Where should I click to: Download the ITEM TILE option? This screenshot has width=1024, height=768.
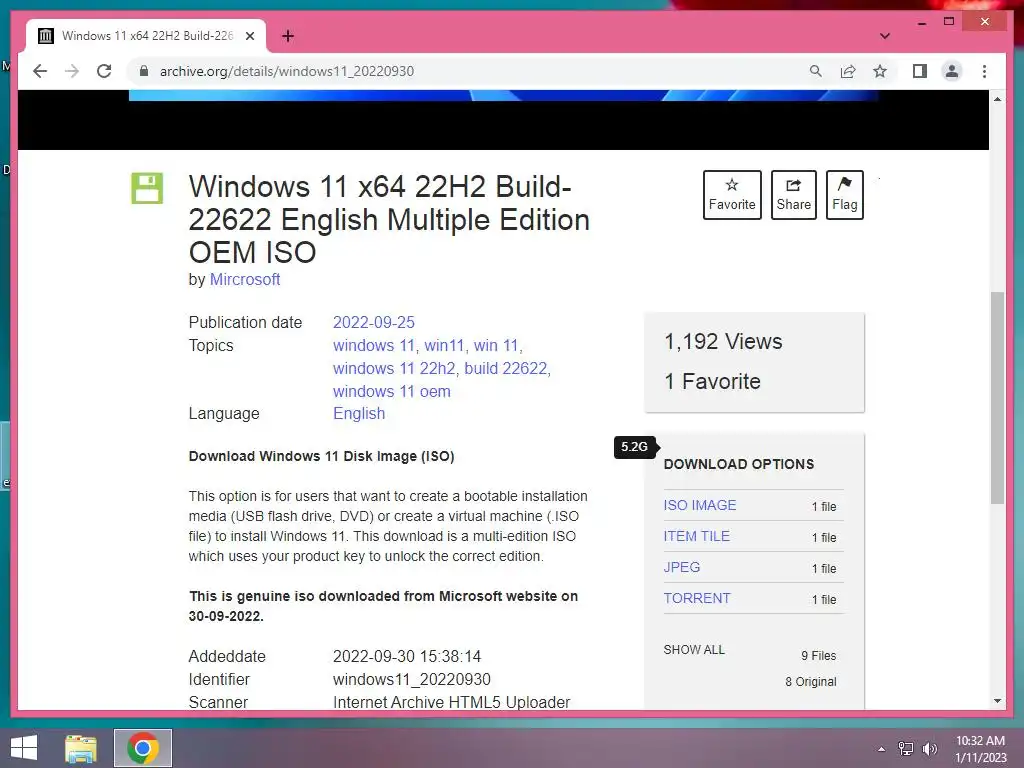pos(696,536)
